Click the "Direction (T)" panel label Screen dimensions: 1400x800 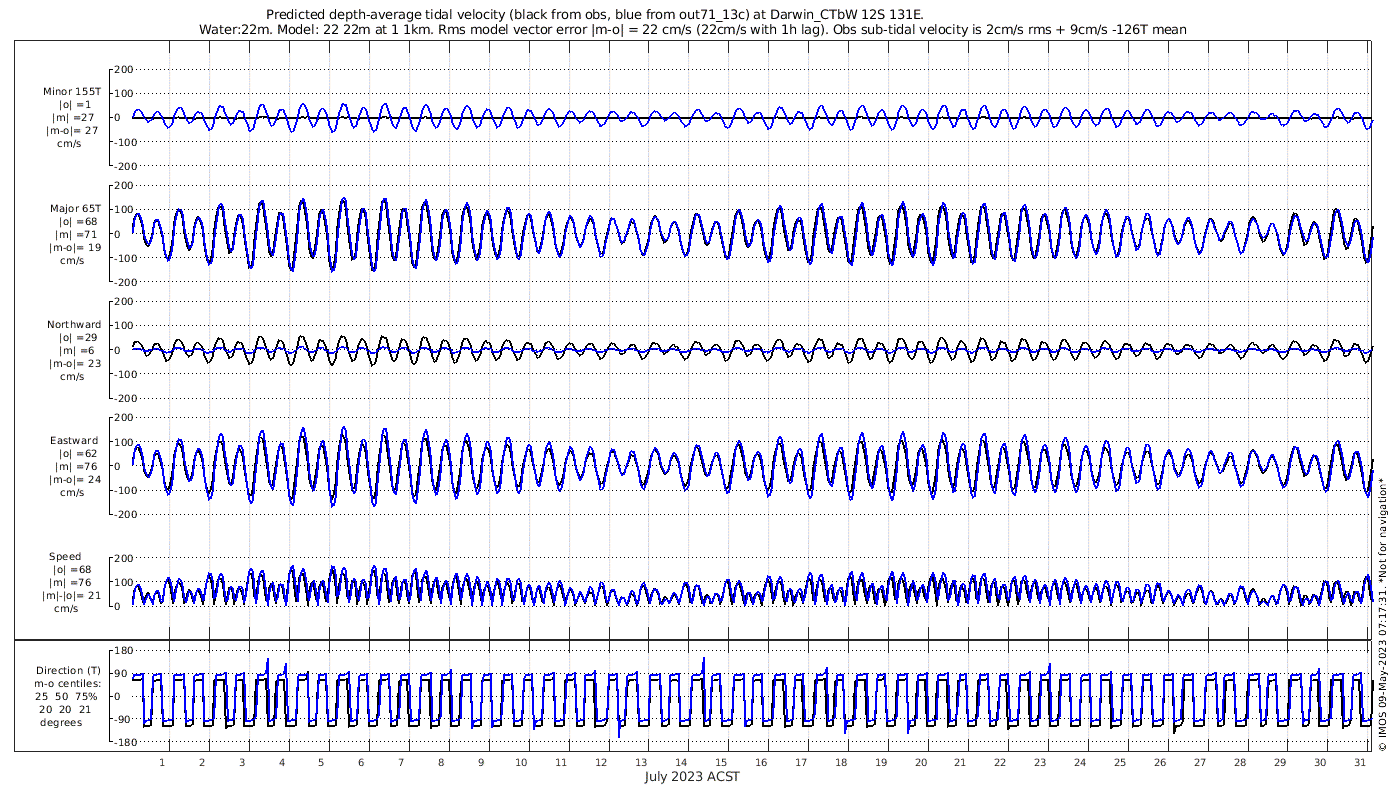click(68, 670)
